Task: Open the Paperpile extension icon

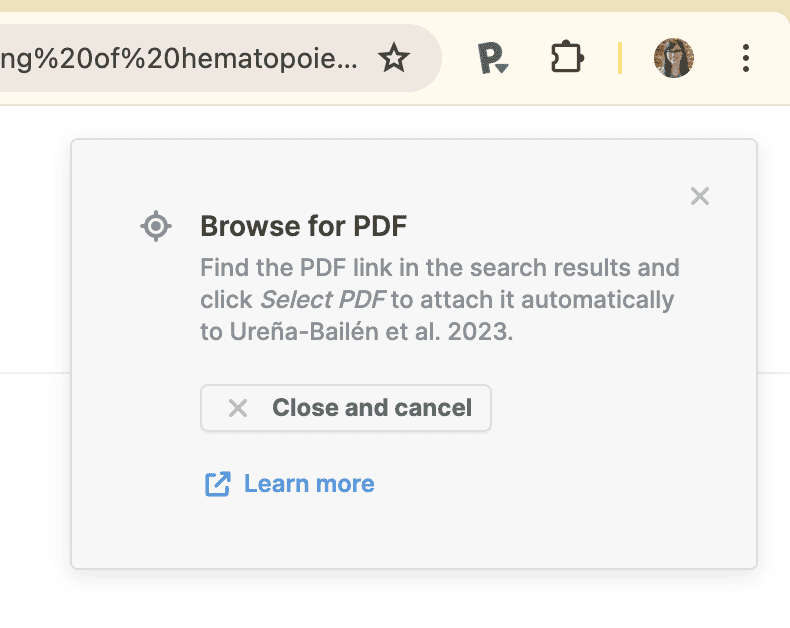Action: tap(492, 59)
